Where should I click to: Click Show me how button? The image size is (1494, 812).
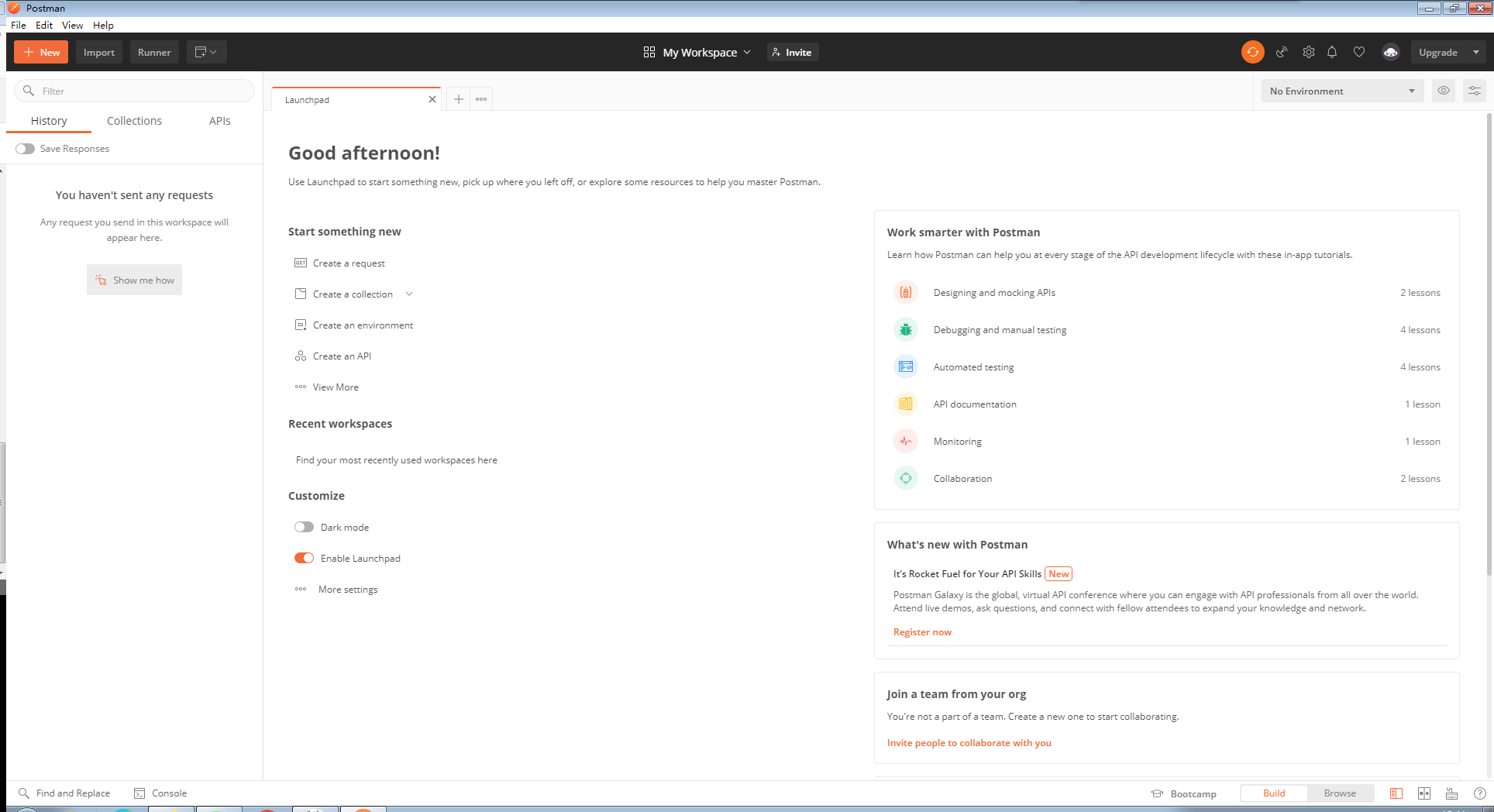(134, 280)
